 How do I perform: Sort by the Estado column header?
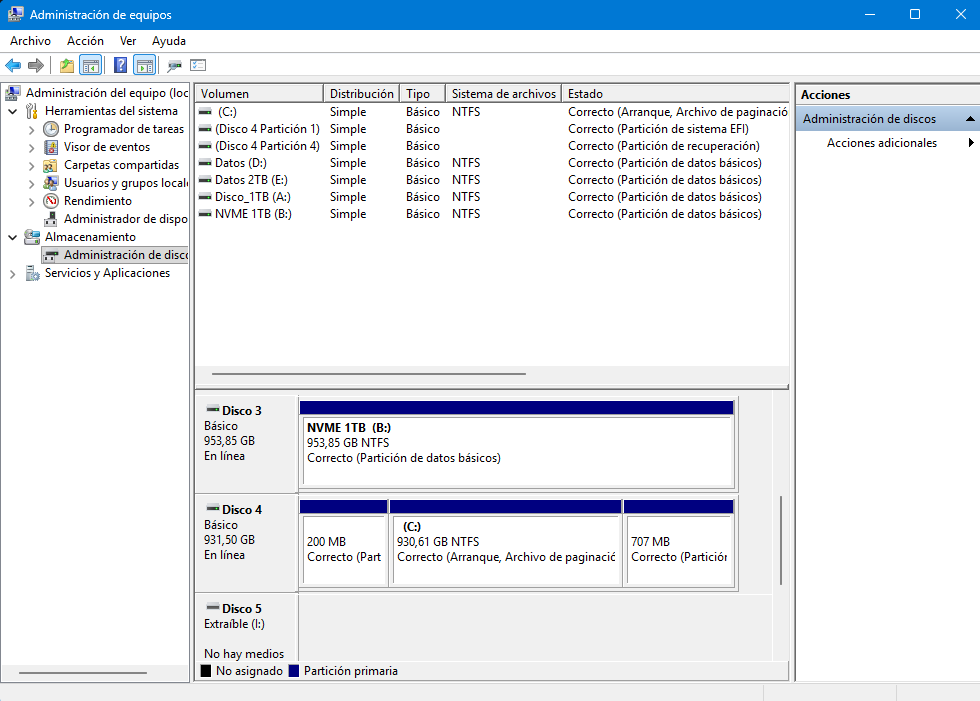click(x=675, y=94)
